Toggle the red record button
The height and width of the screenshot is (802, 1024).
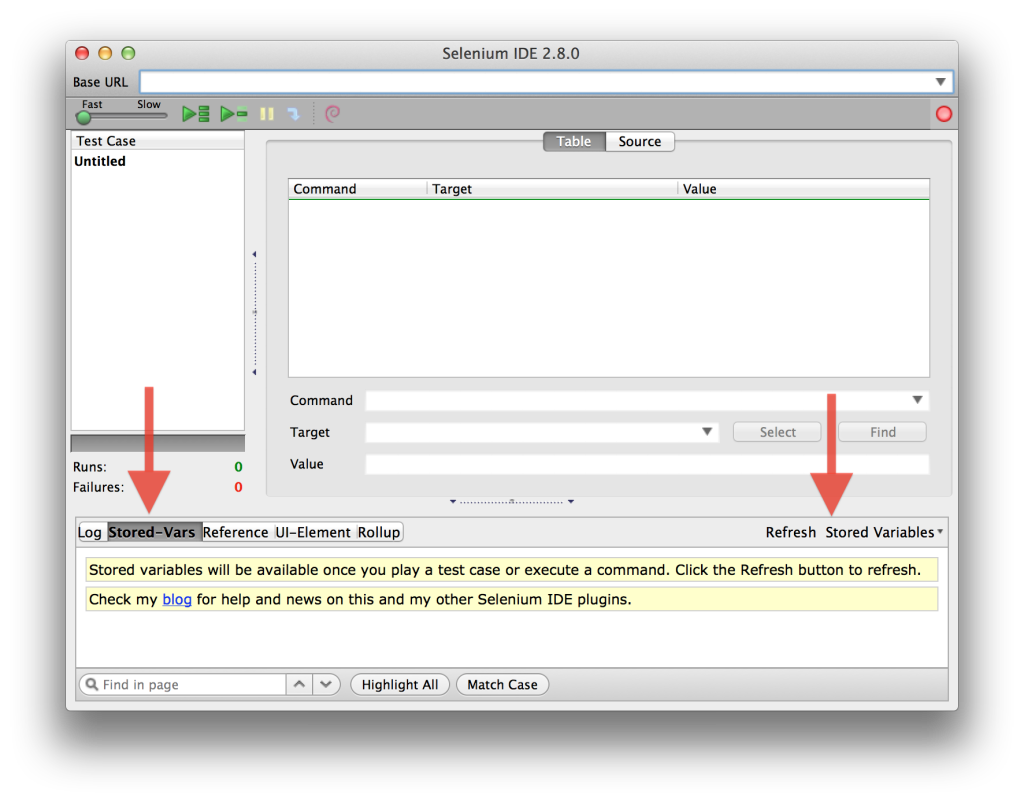(x=943, y=114)
